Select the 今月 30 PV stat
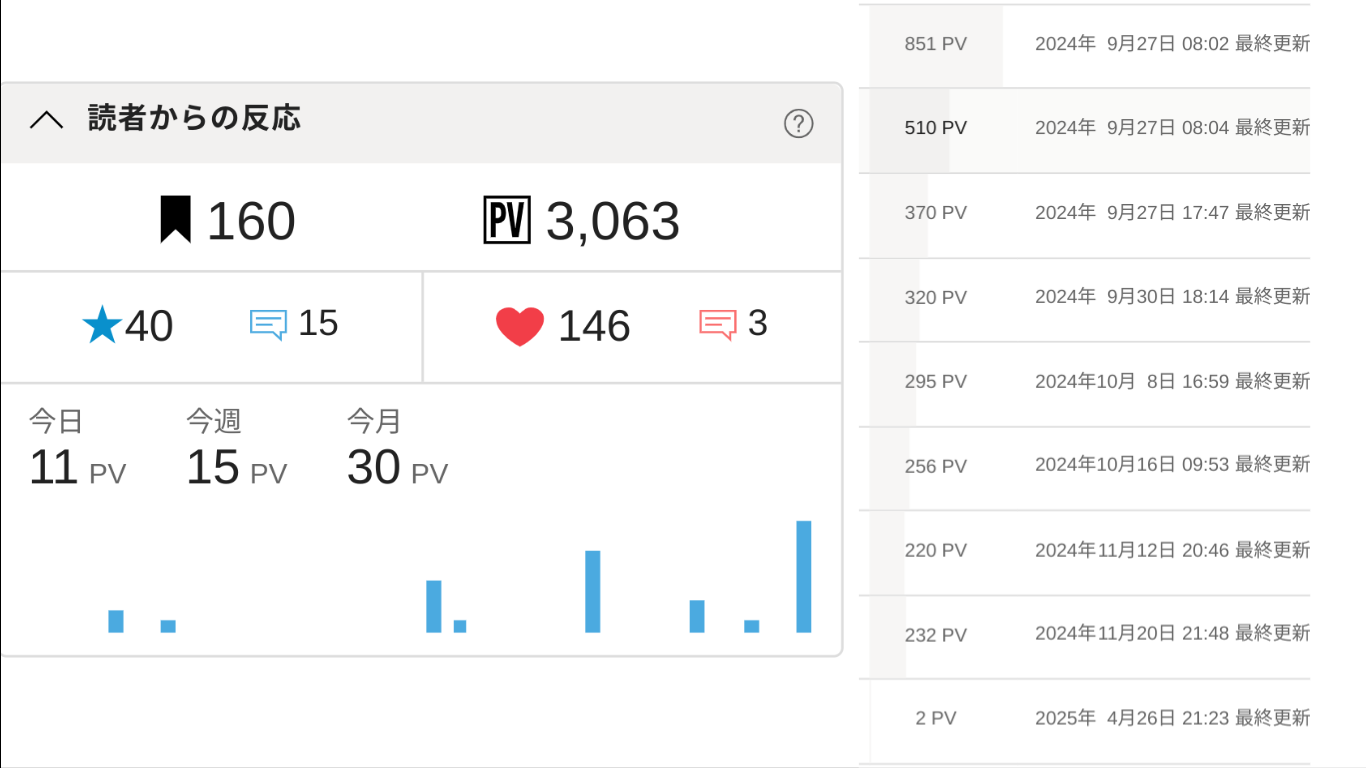 (x=397, y=452)
